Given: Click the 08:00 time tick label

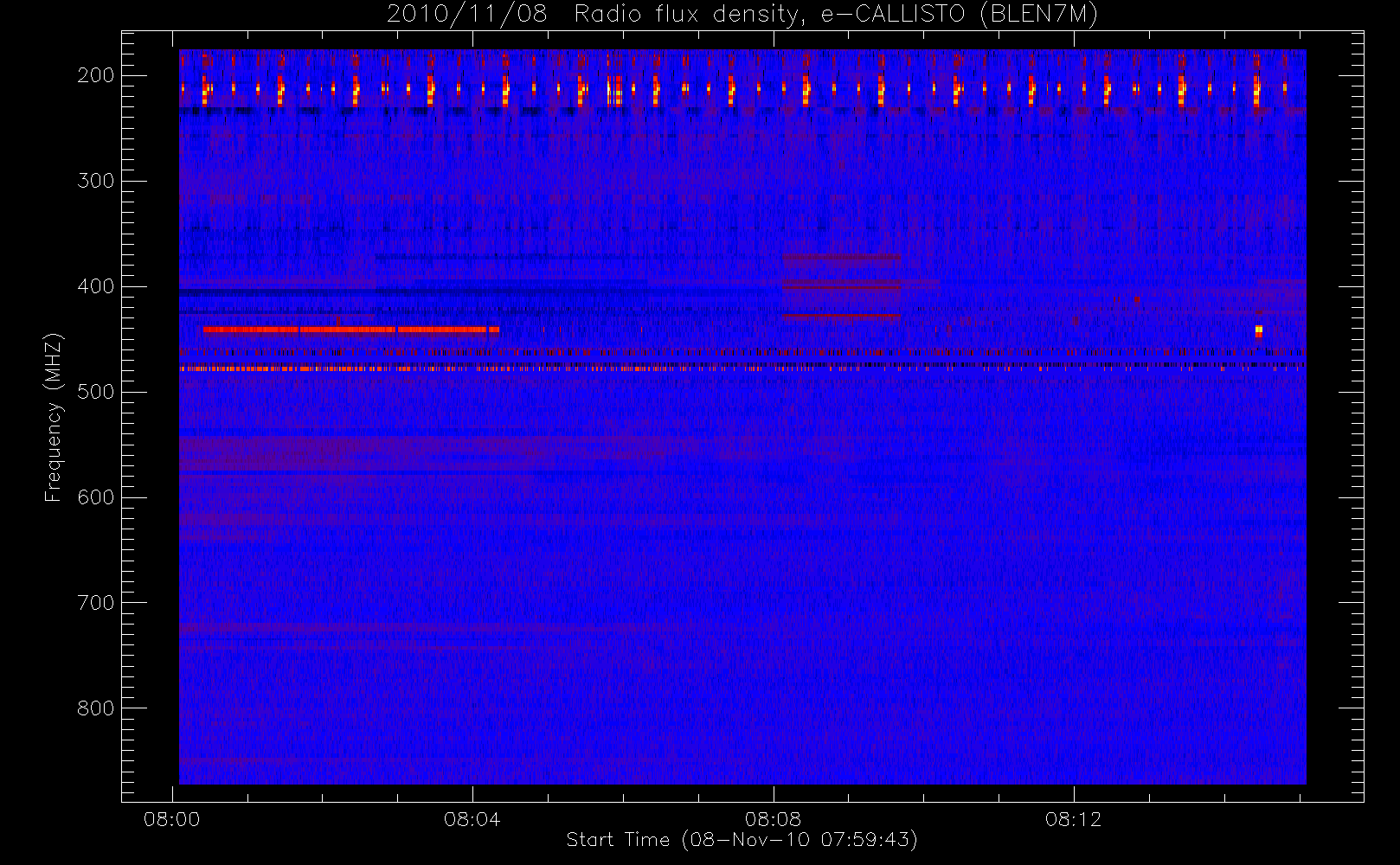Looking at the screenshot, I should (171, 819).
